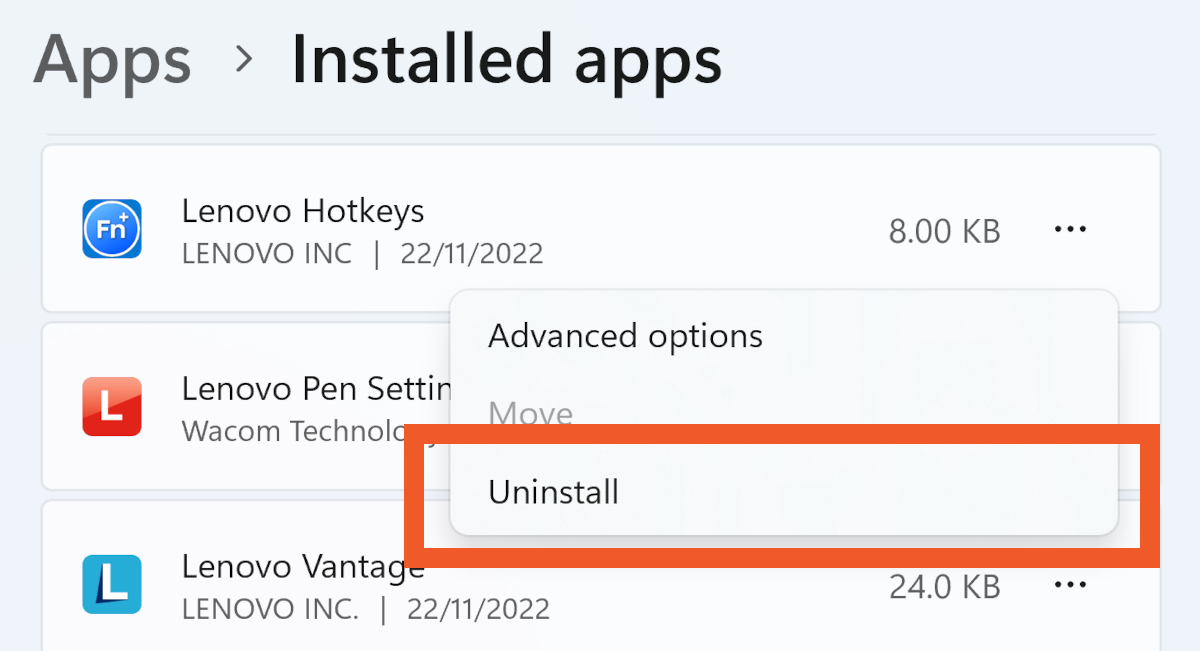Image resolution: width=1200 pixels, height=651 pixels.
Task: Click the Installed apps page title
Action: point(506,60)
